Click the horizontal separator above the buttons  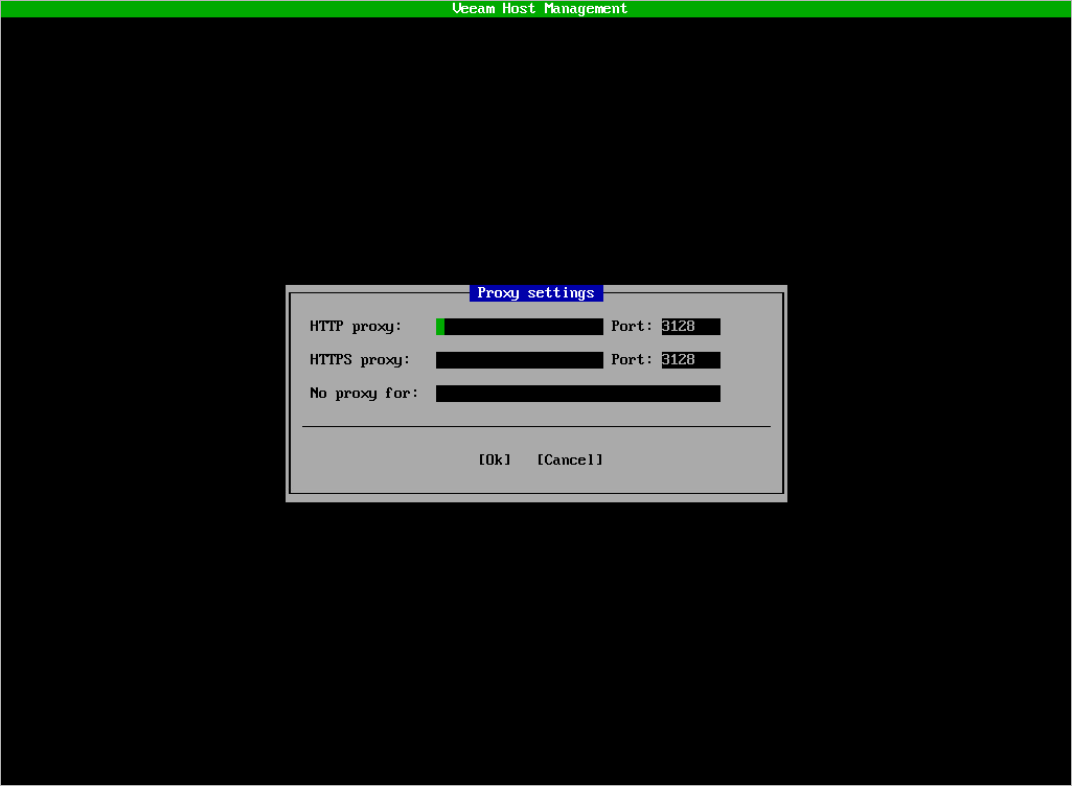[536, 427]
